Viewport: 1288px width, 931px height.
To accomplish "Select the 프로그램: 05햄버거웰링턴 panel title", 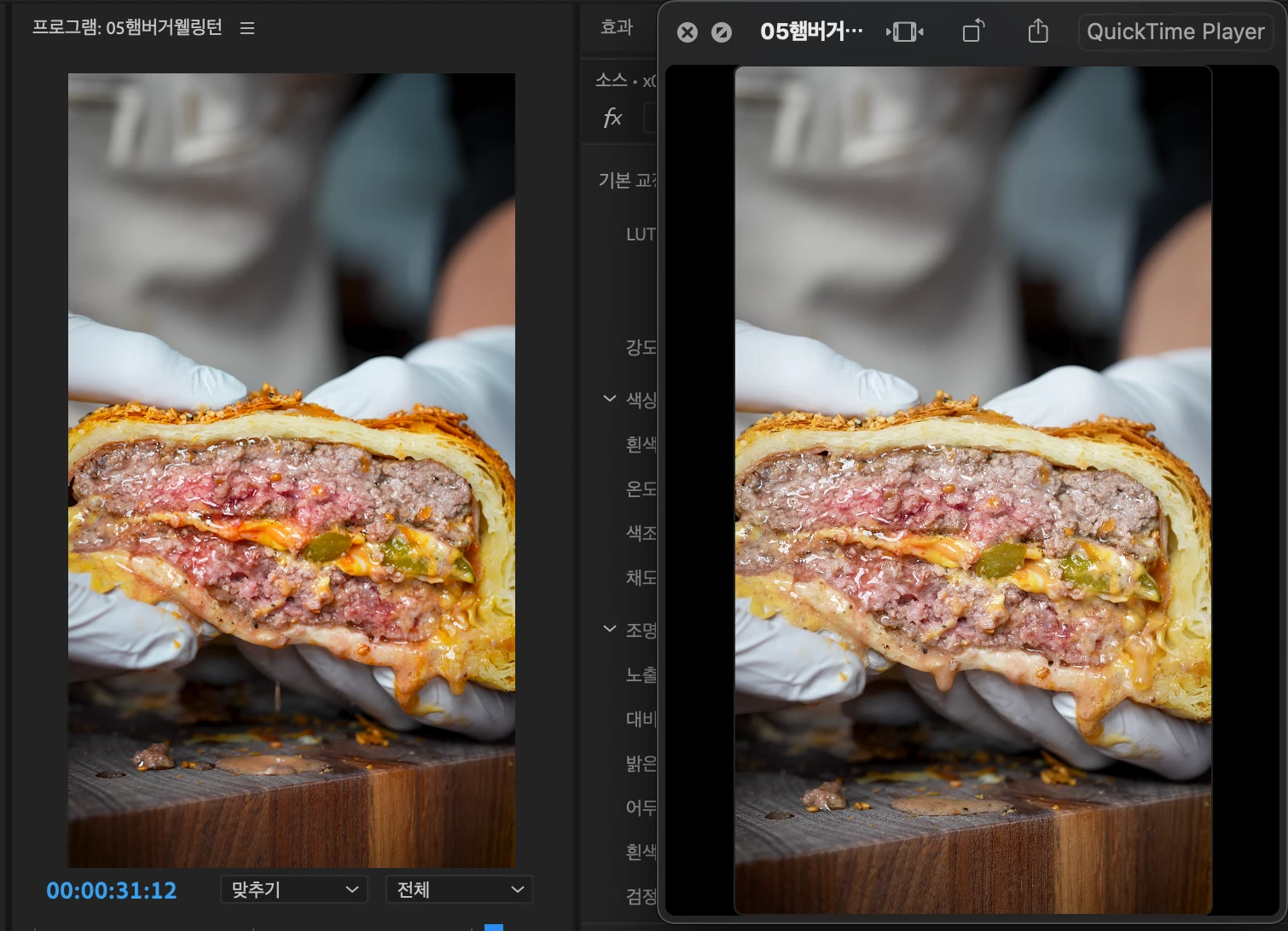I will (127, 27).
